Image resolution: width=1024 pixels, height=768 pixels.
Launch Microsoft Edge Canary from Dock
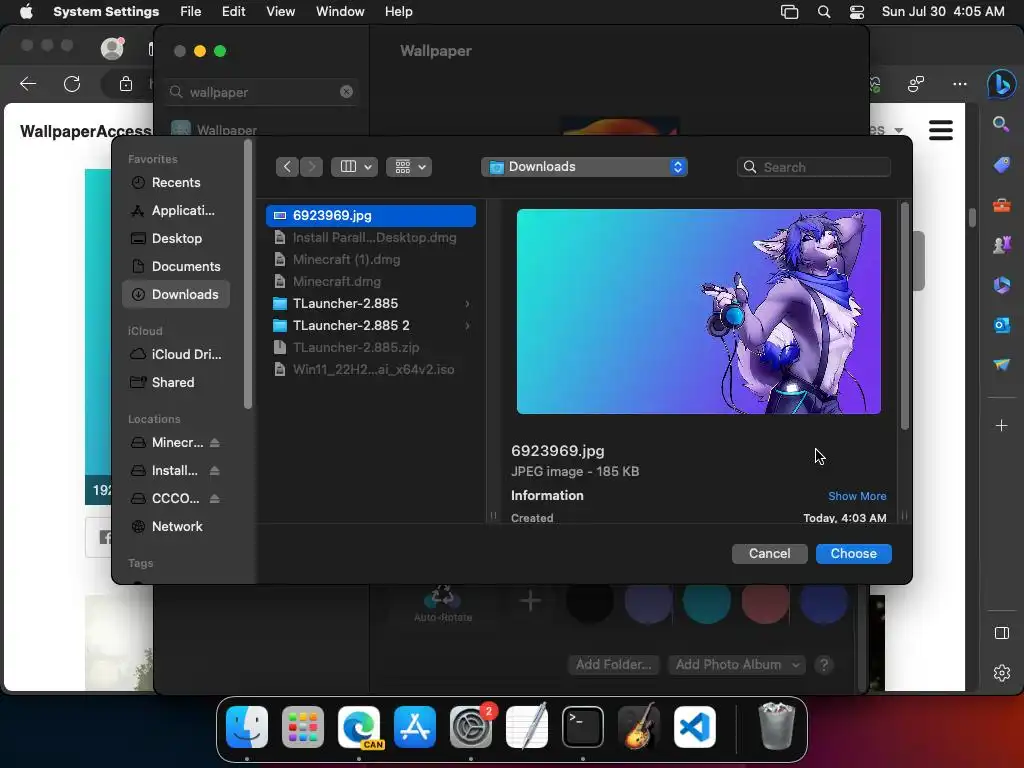pos(359,726)
